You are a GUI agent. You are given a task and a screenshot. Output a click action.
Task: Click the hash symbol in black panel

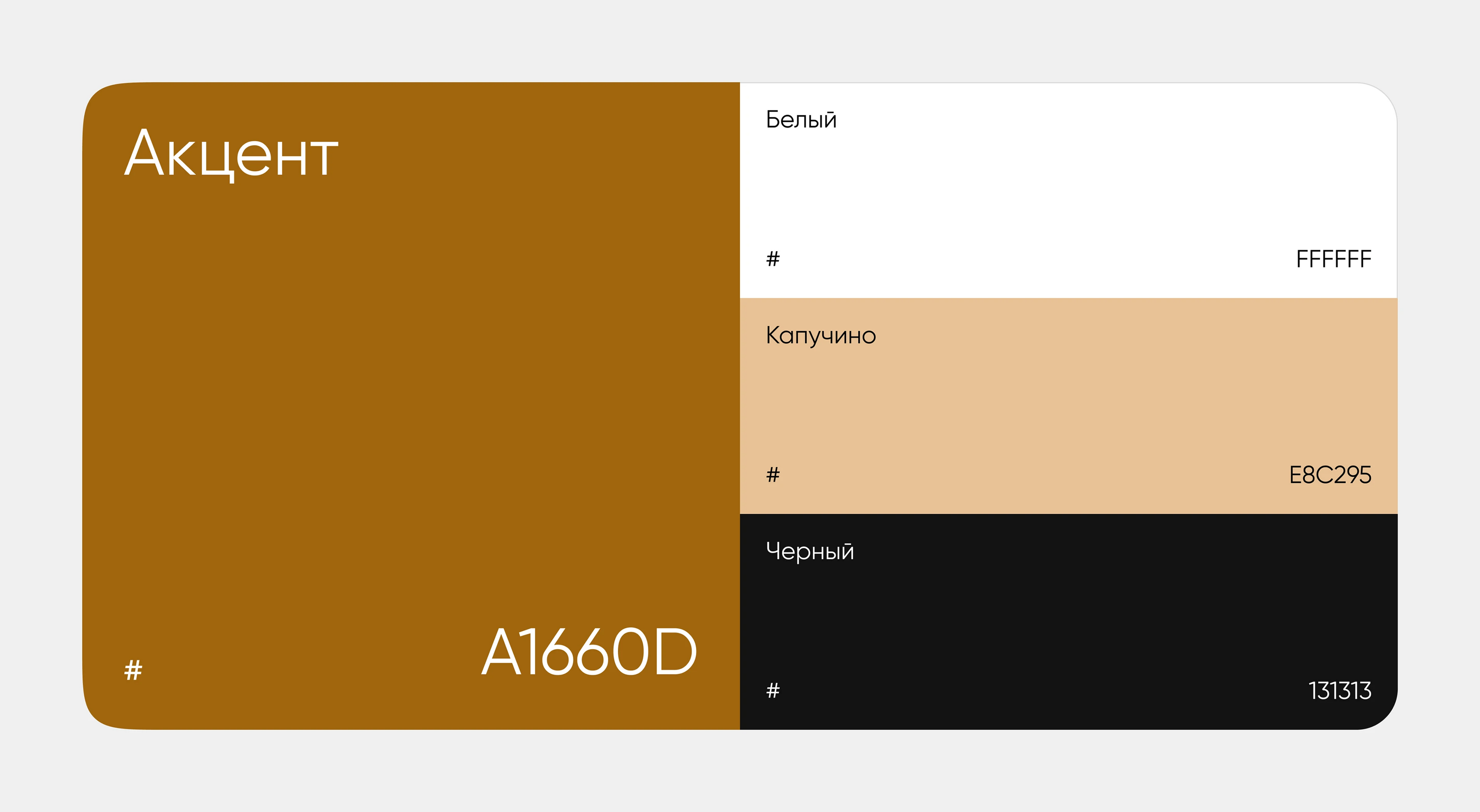pos(773,690)
